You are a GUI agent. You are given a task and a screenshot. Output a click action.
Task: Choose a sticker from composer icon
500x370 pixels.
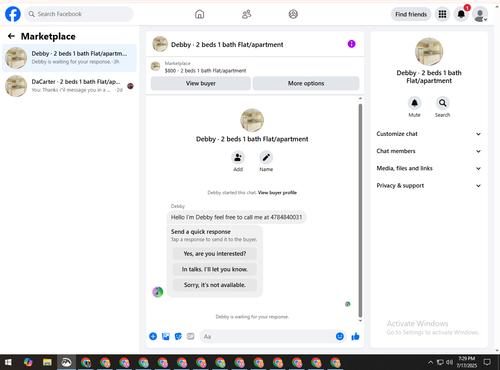pos(178,336)
